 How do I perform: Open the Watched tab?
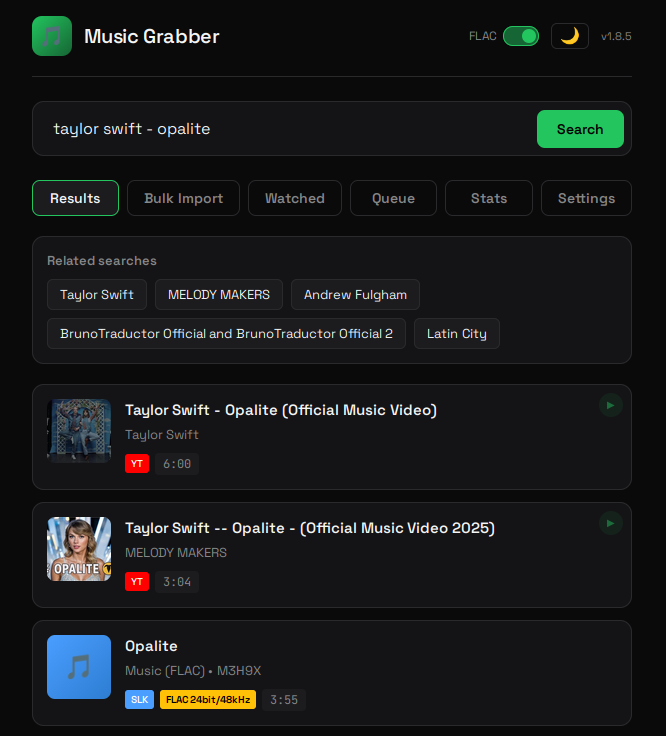tap(294, 198)
